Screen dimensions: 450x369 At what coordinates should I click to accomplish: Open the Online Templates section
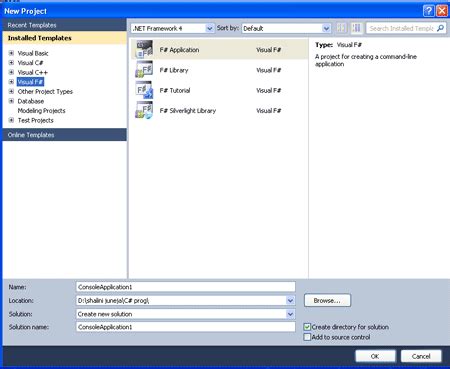tap(64, 135)
